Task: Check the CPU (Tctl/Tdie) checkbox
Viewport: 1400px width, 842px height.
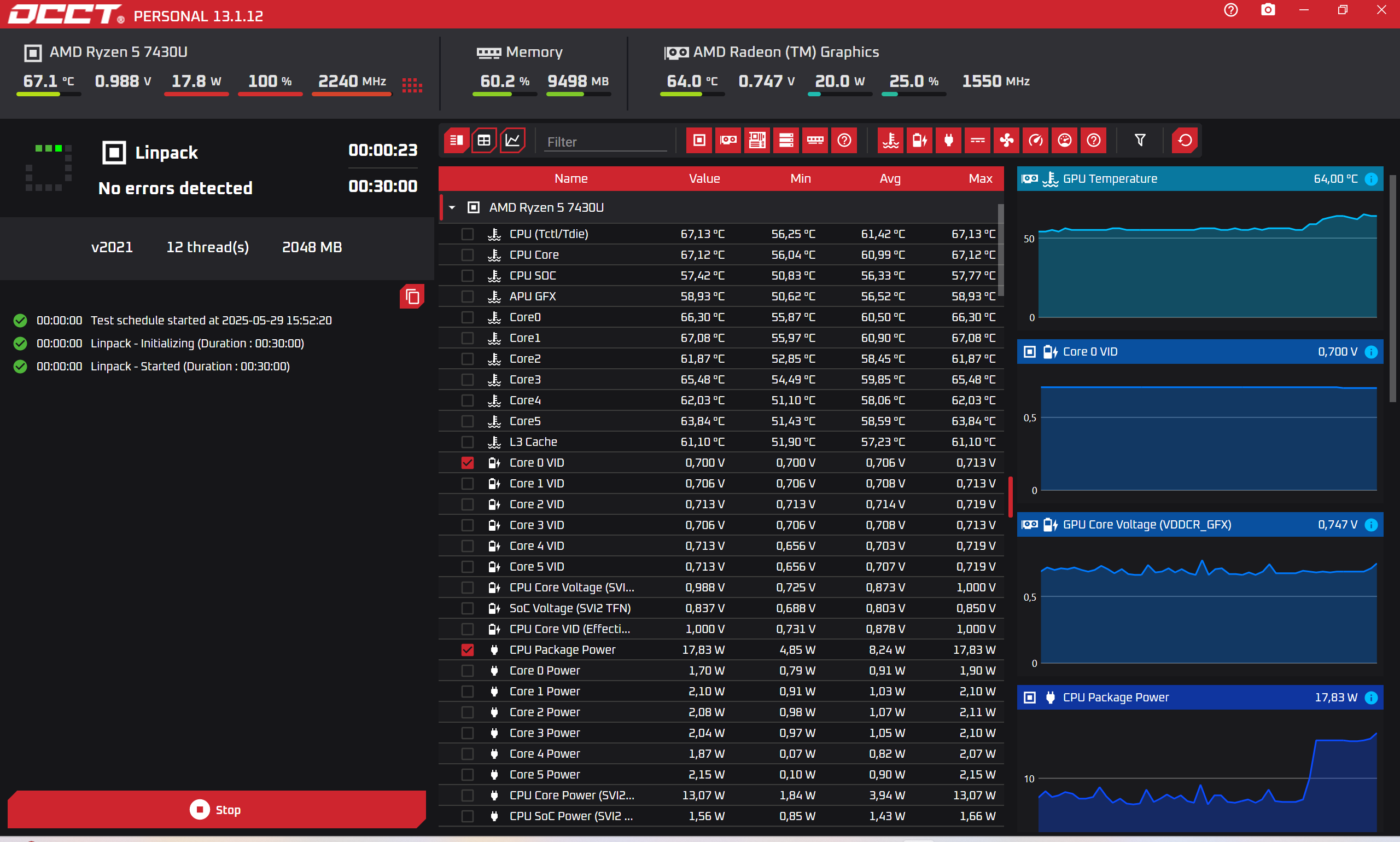Action: [467, 234]
